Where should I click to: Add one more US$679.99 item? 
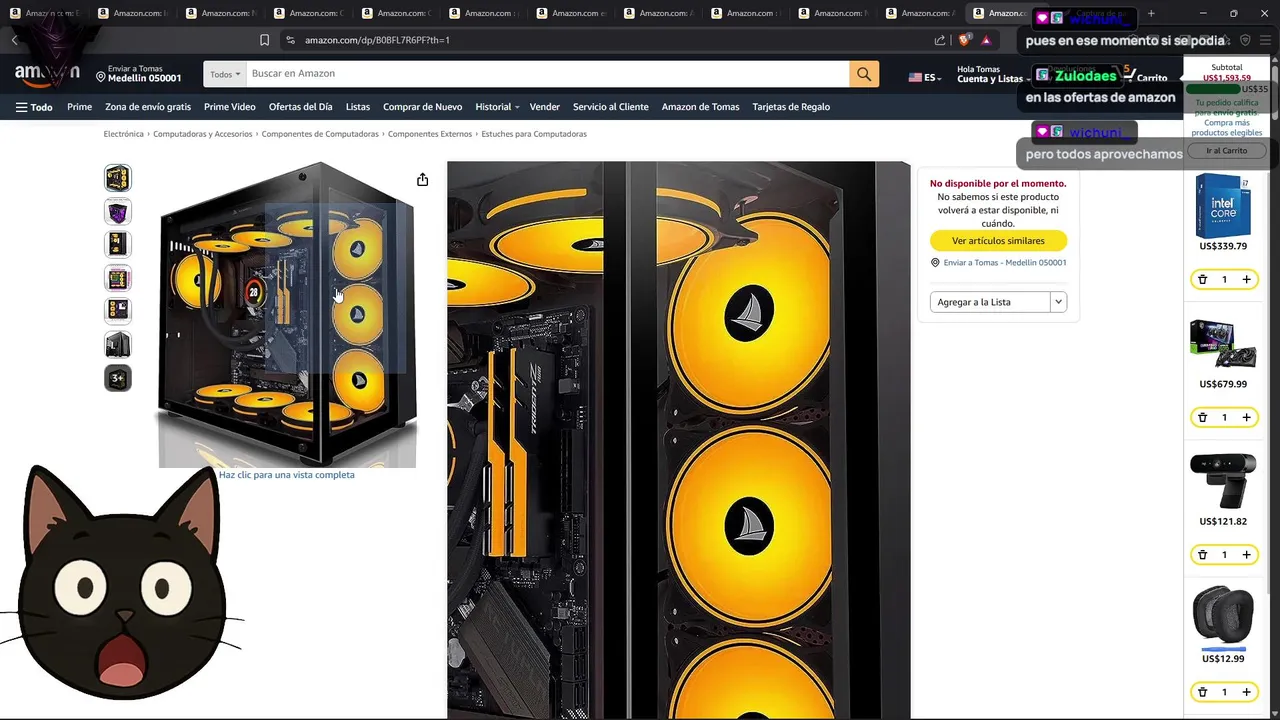pyautogui.click(x=1246, y=418)
